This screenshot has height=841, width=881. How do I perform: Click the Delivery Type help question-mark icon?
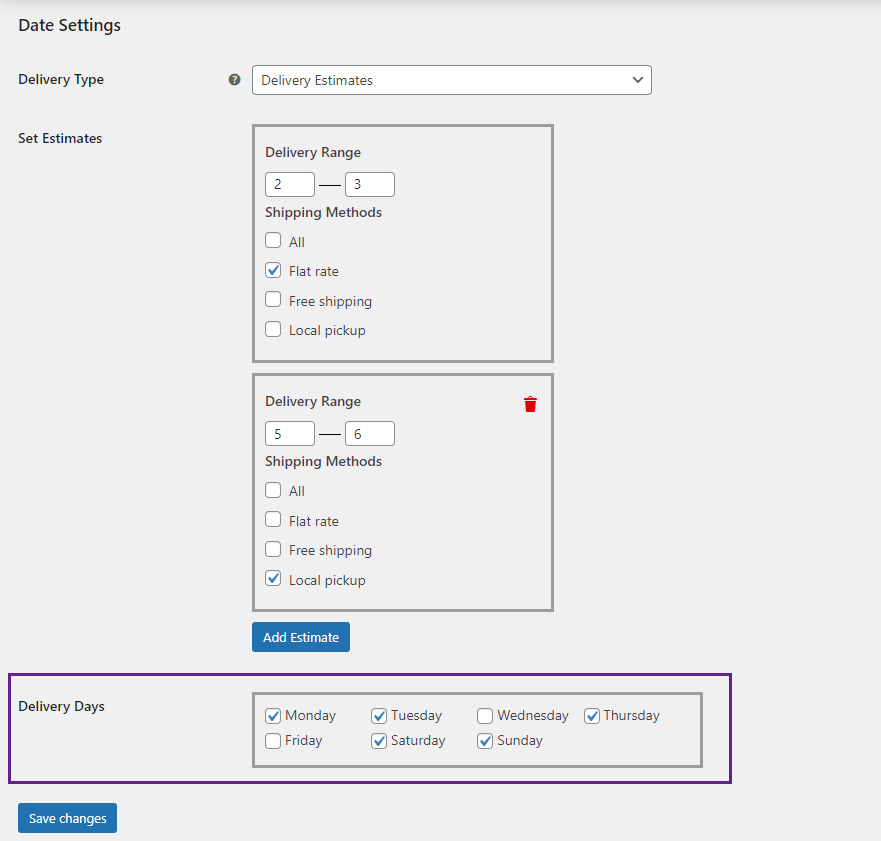[234, 80]
